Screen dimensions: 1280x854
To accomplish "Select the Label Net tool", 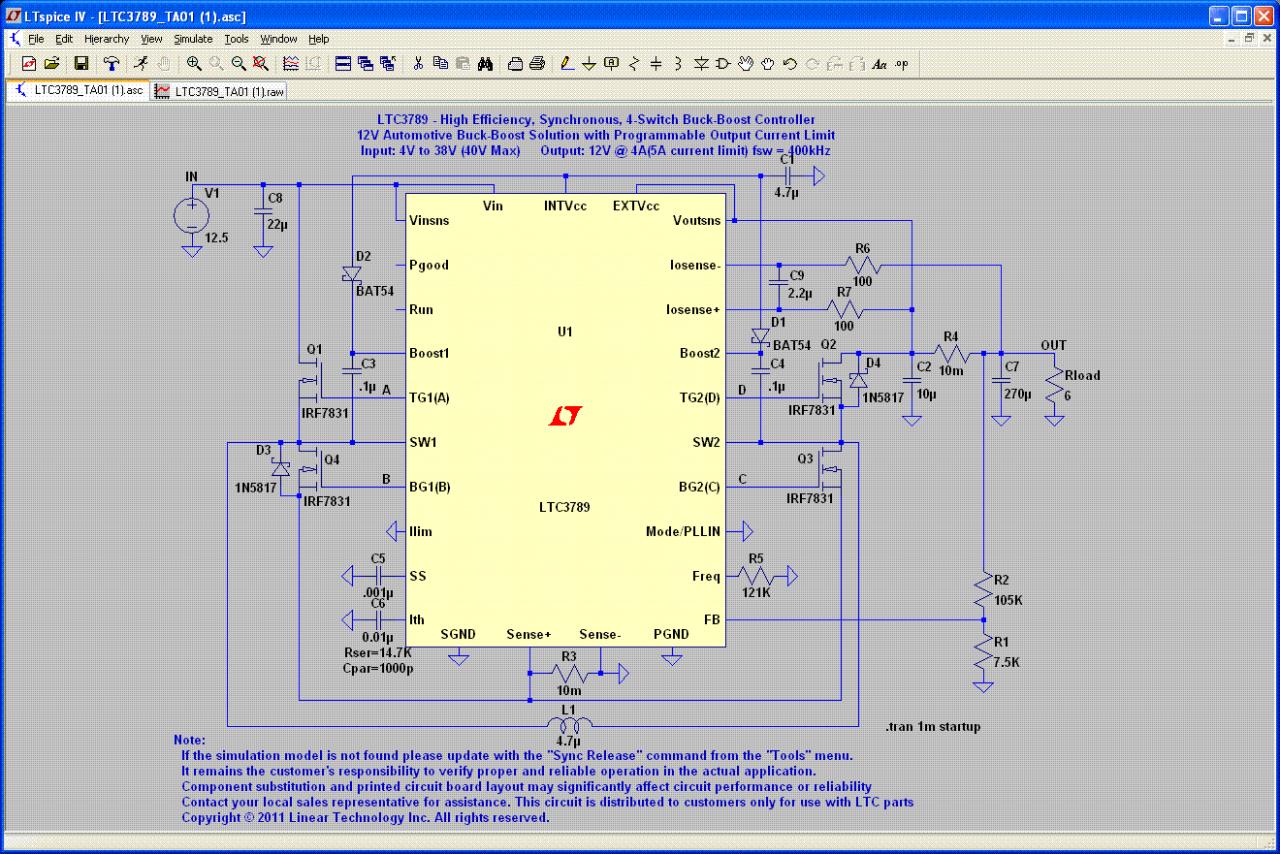I will pos(611,64).
